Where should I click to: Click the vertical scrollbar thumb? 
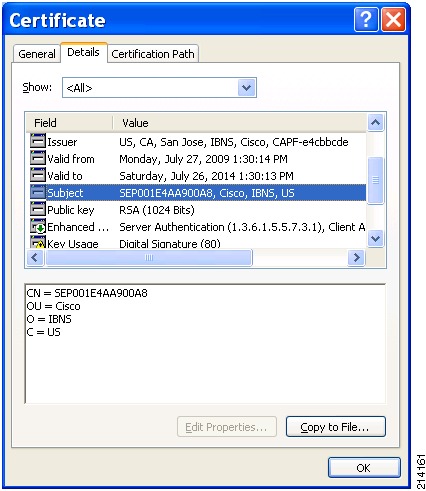coord(376,180)
